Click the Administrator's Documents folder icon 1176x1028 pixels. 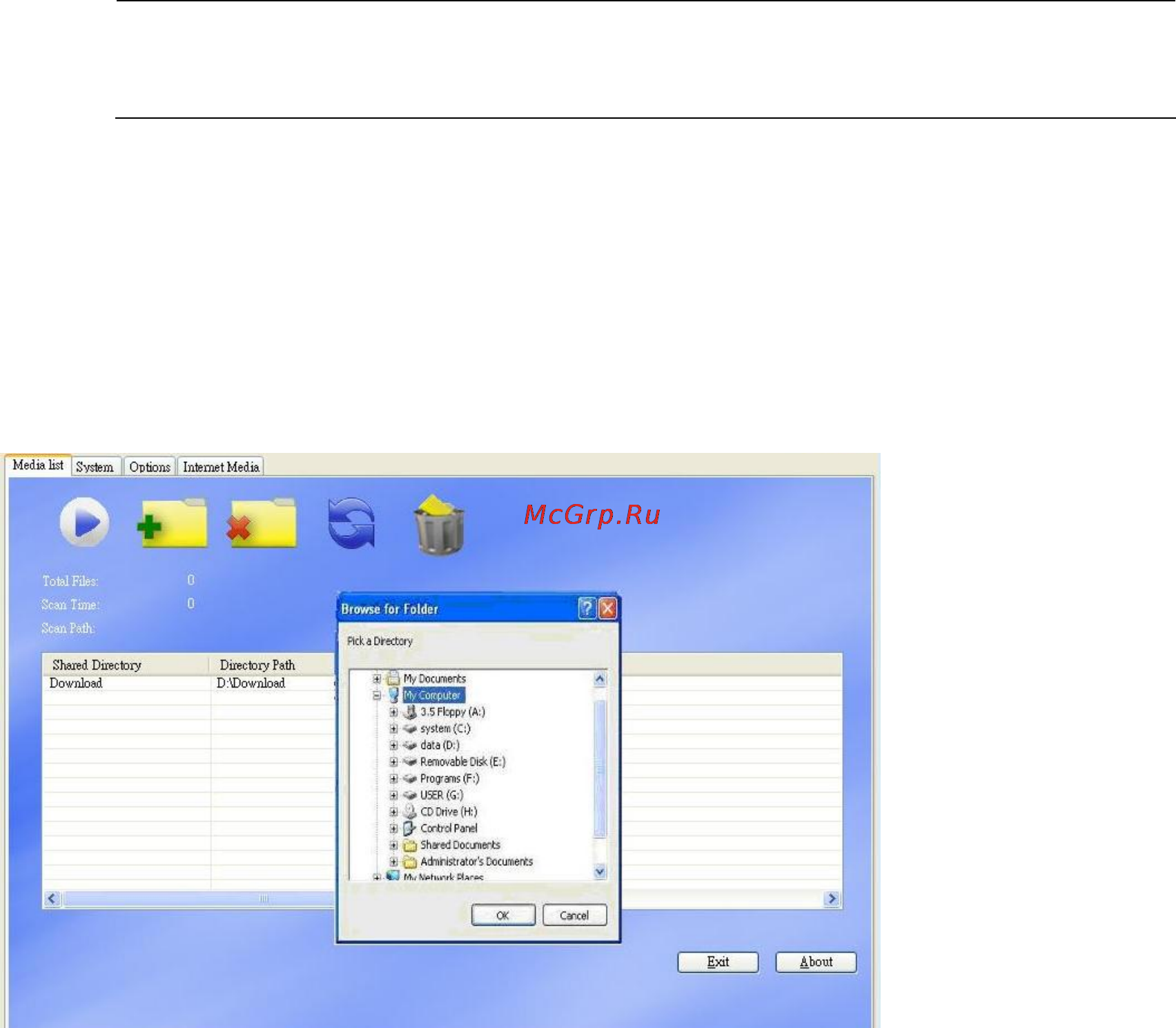[410, 862]
